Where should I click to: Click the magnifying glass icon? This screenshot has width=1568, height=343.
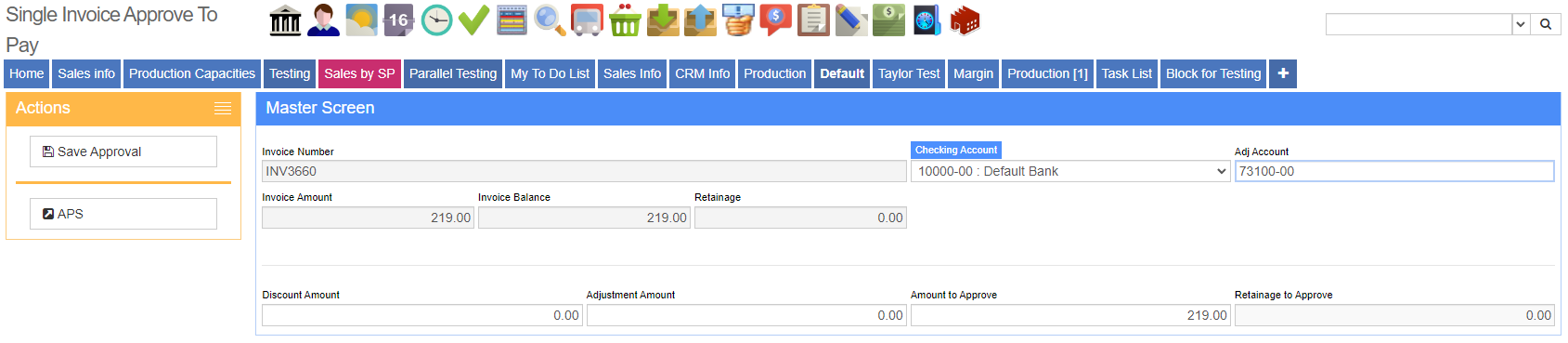point(550,20)
